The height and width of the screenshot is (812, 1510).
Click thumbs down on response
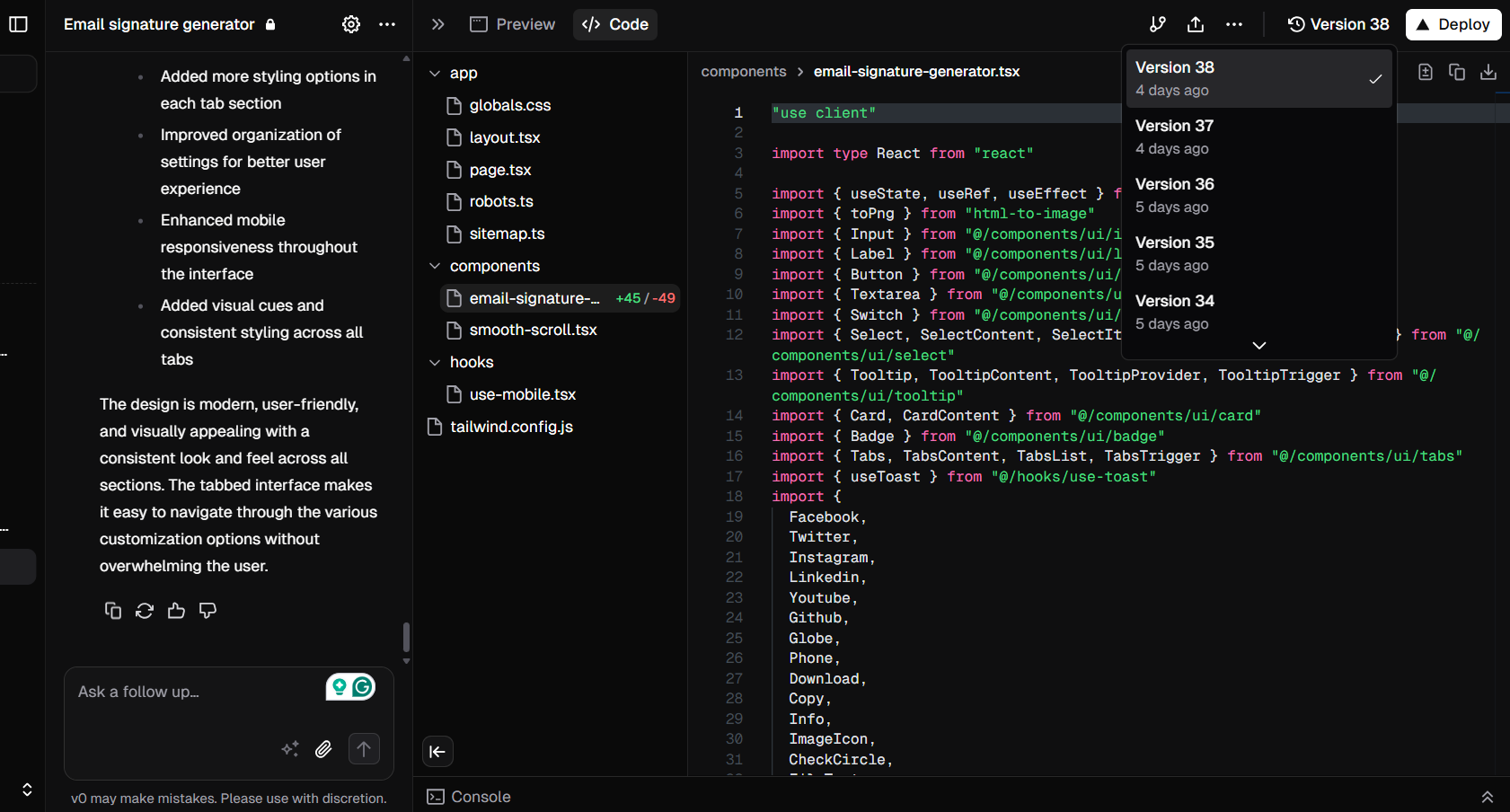pyautogui.click(x=208, y=611)
